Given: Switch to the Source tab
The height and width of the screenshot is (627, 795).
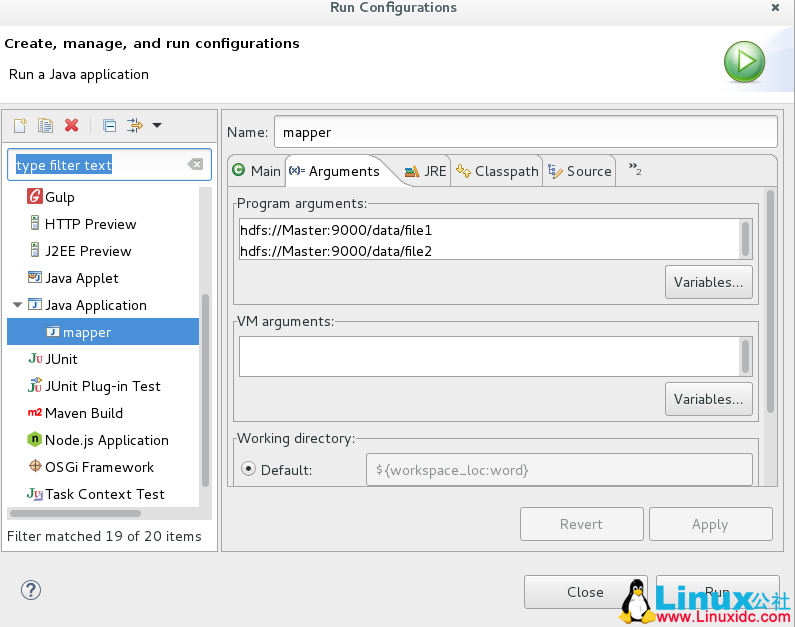Looking at the screenshot, I should 580,171.
